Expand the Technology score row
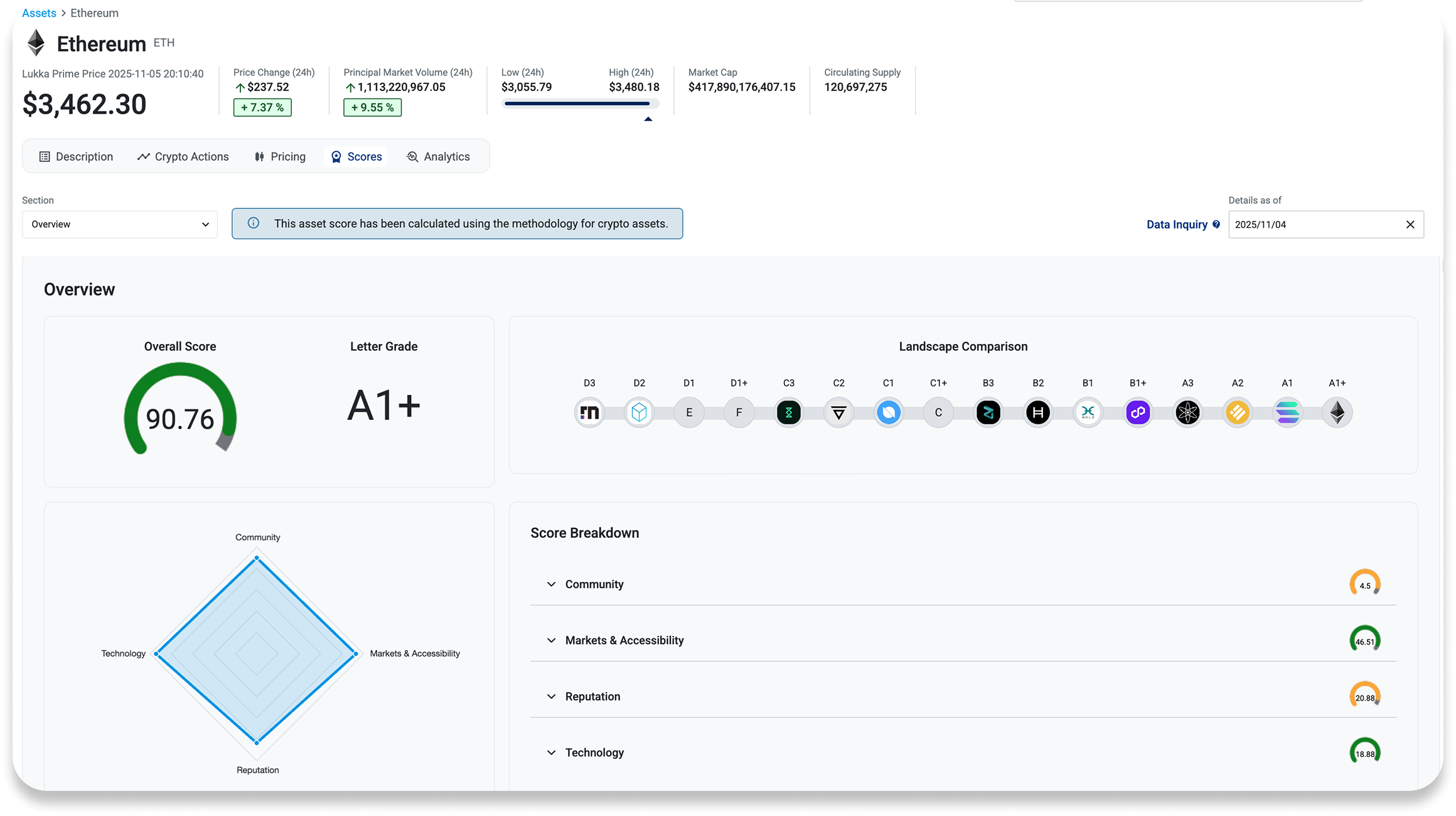 551,753
